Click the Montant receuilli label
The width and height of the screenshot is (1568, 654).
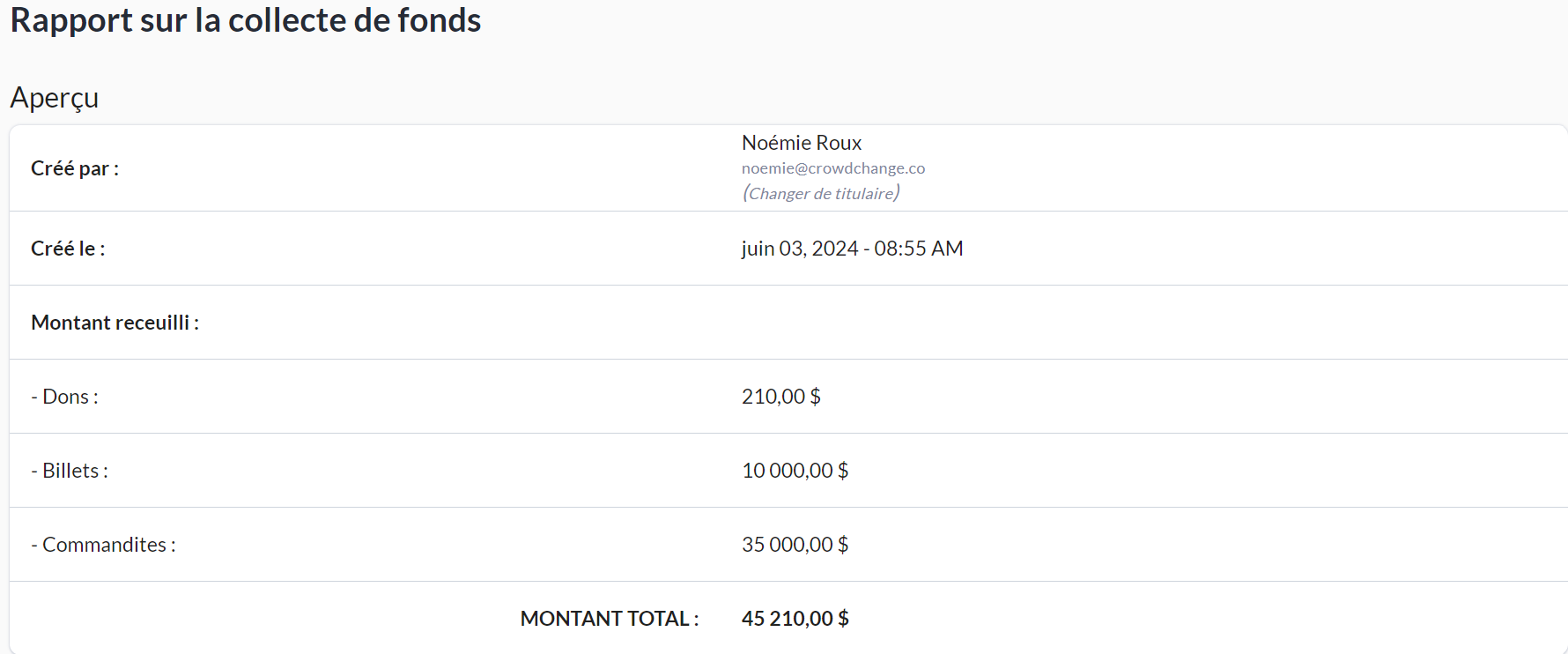(x=115, y=323)
